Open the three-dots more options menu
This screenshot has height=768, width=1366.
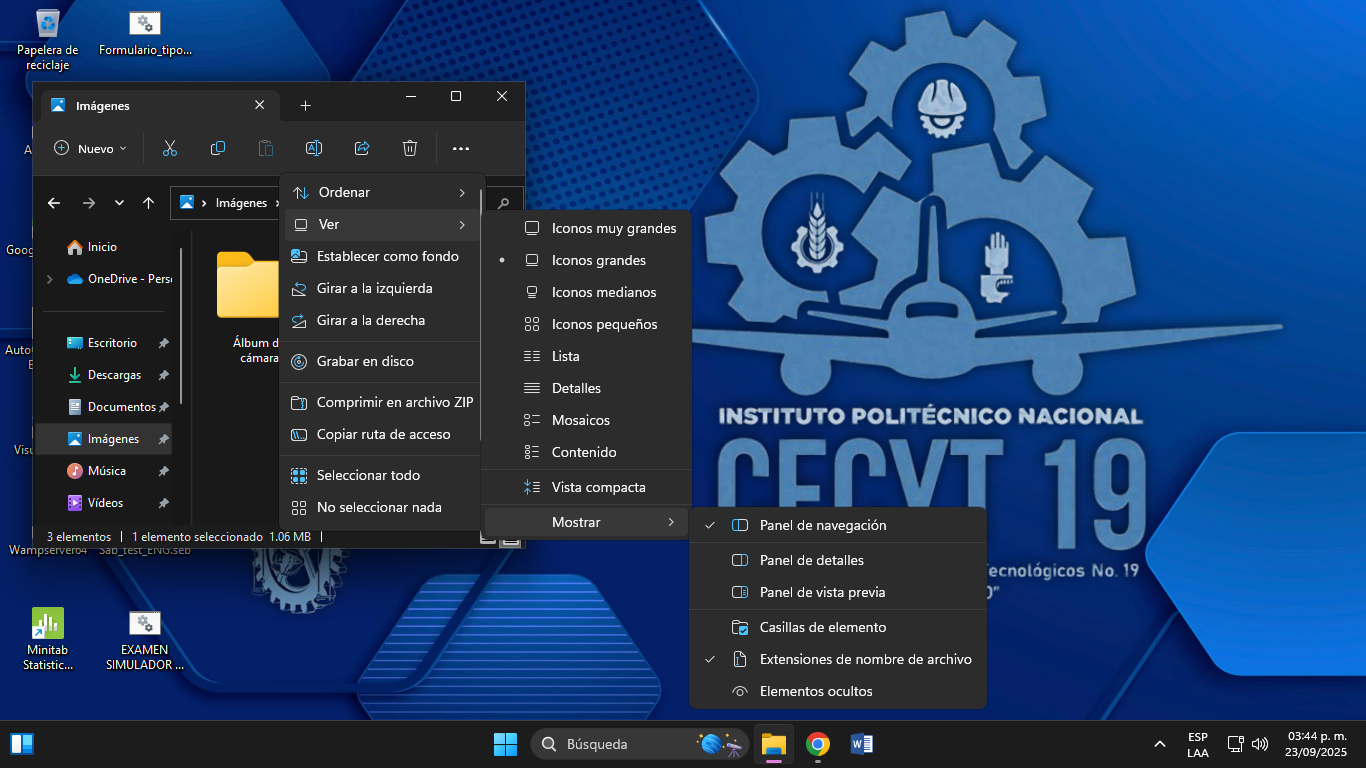(461, 148)
